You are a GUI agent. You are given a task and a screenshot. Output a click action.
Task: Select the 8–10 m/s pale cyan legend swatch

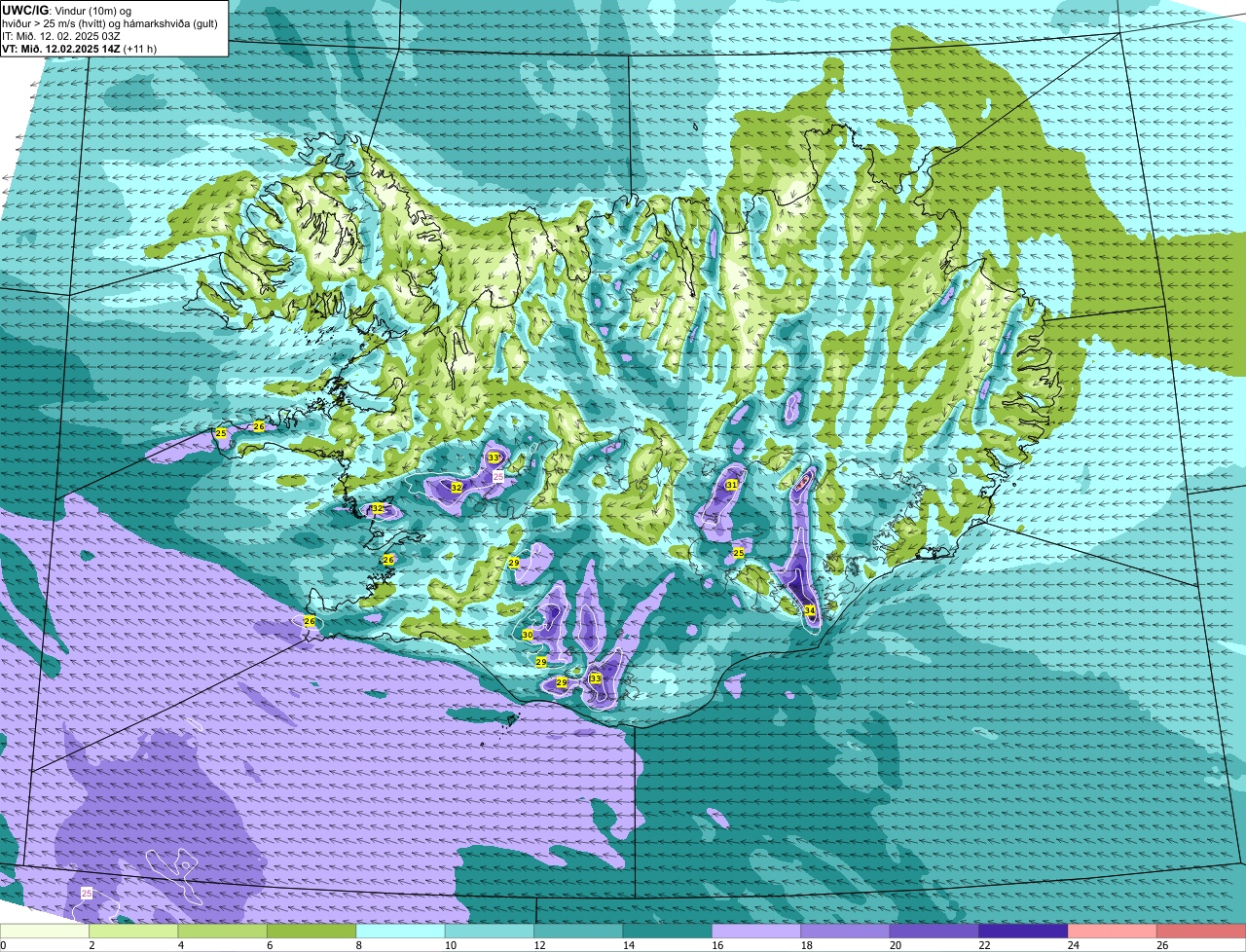coord(401,931)
